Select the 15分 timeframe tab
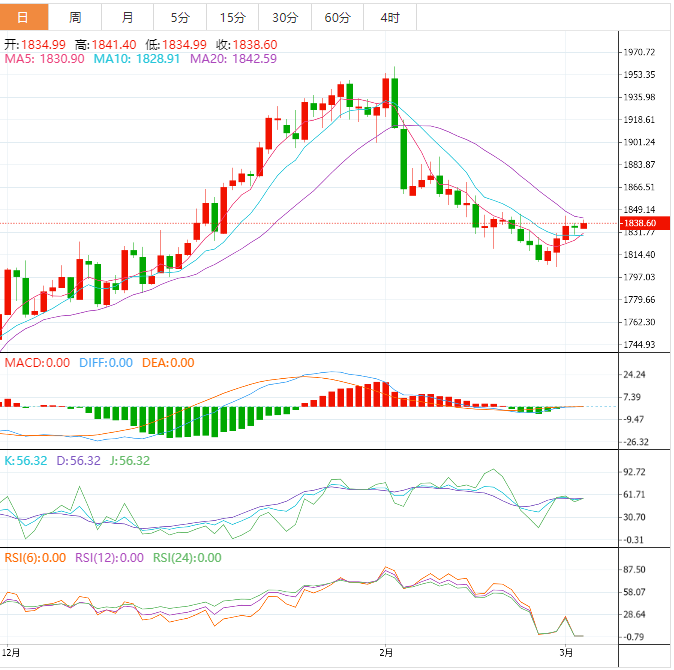 click(232, 17)
